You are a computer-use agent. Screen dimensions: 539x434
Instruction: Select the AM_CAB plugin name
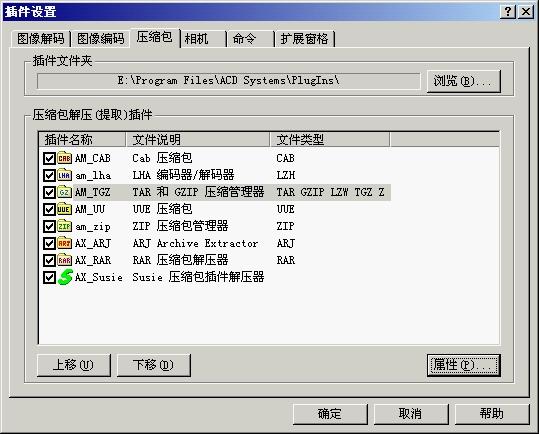93,158
